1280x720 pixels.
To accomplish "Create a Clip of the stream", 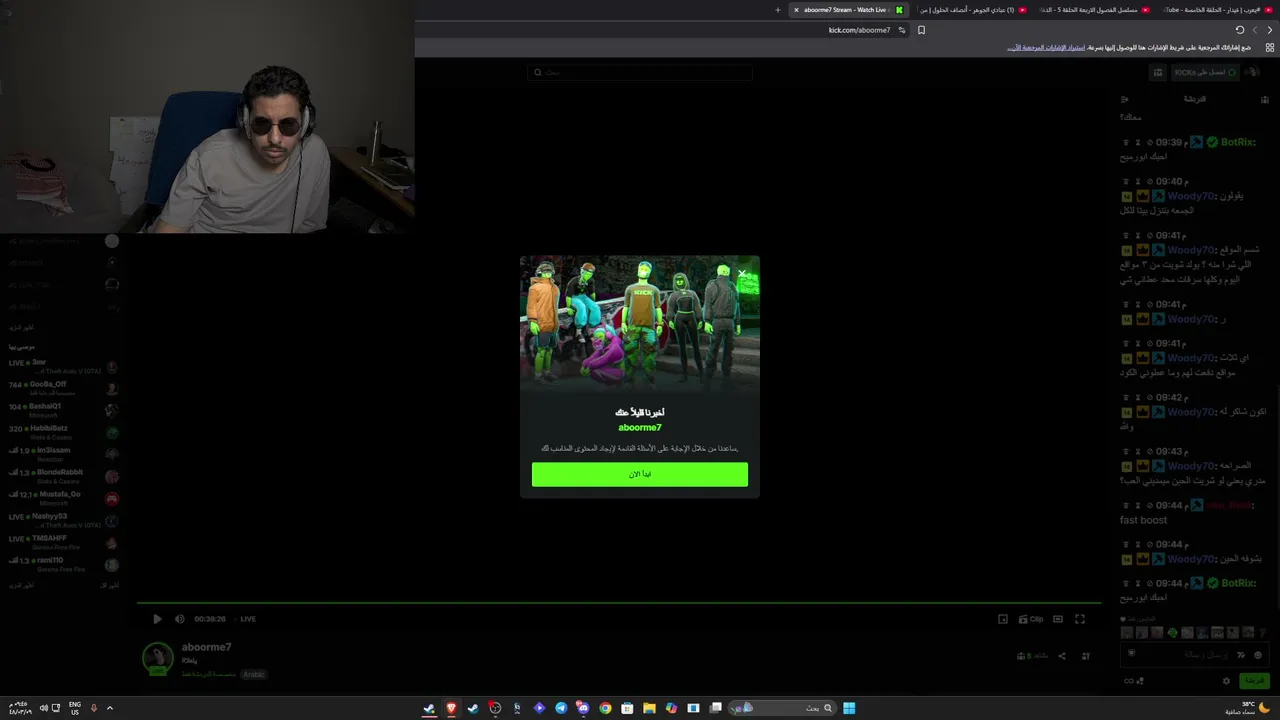I will (1031, 619).
